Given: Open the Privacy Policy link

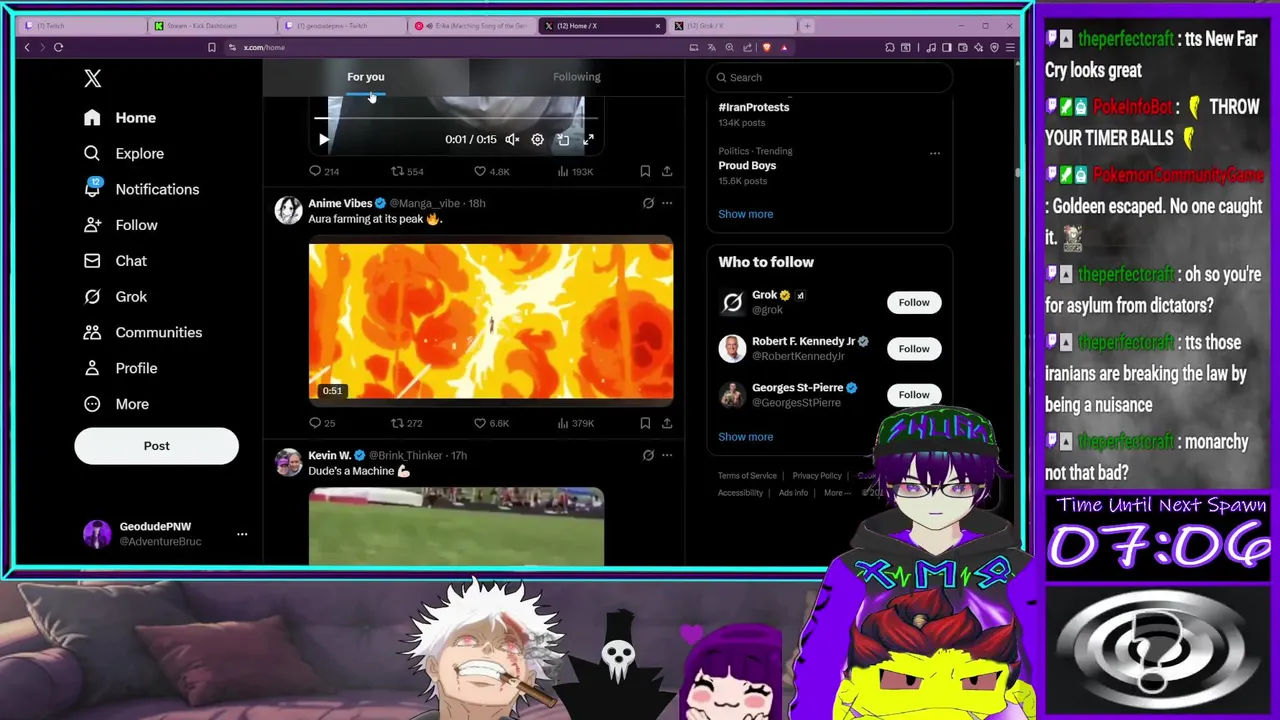Looking at the screenshot, I should [817, 476].
